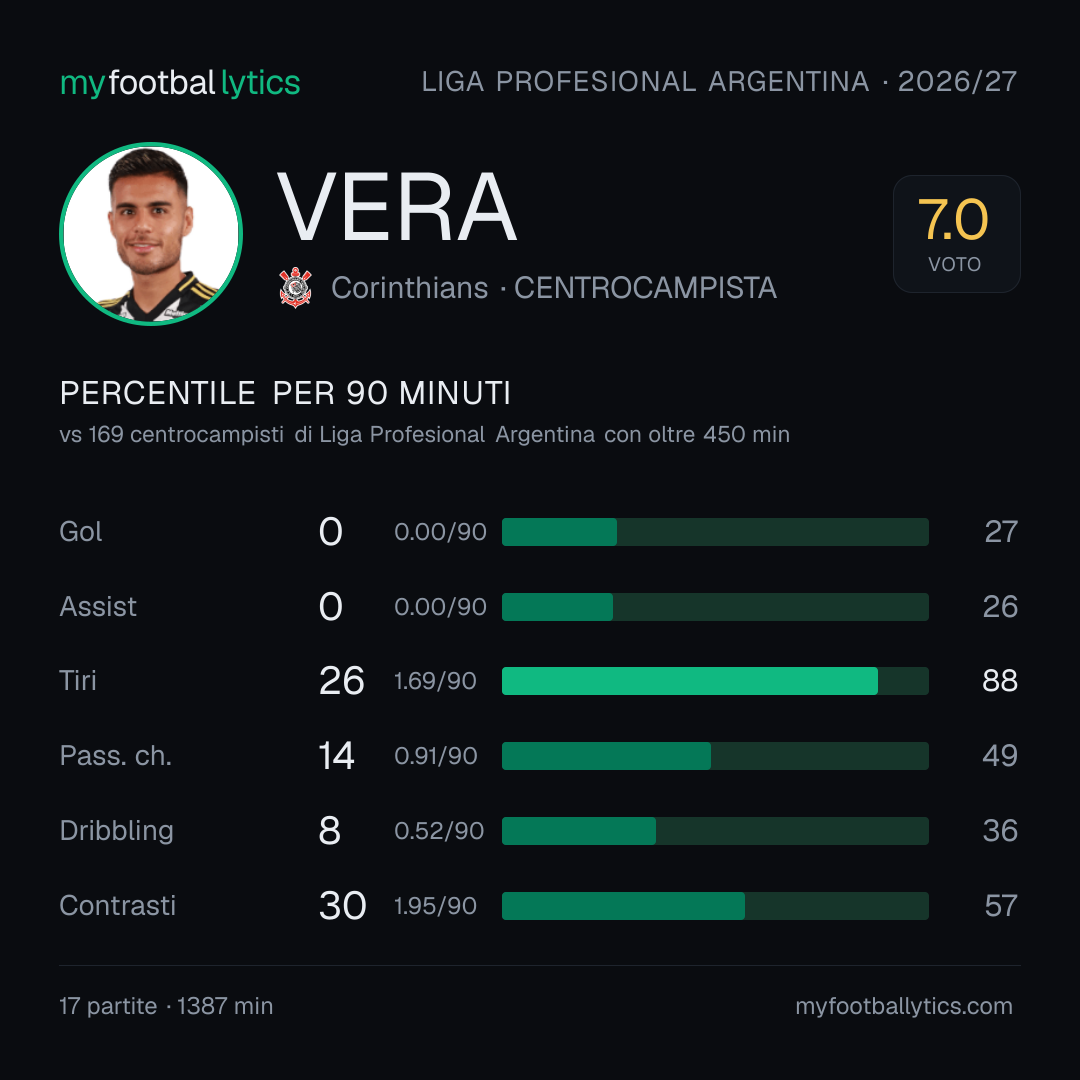
Task: Click the VERA player name heading
Action: [x=397, y=207]
